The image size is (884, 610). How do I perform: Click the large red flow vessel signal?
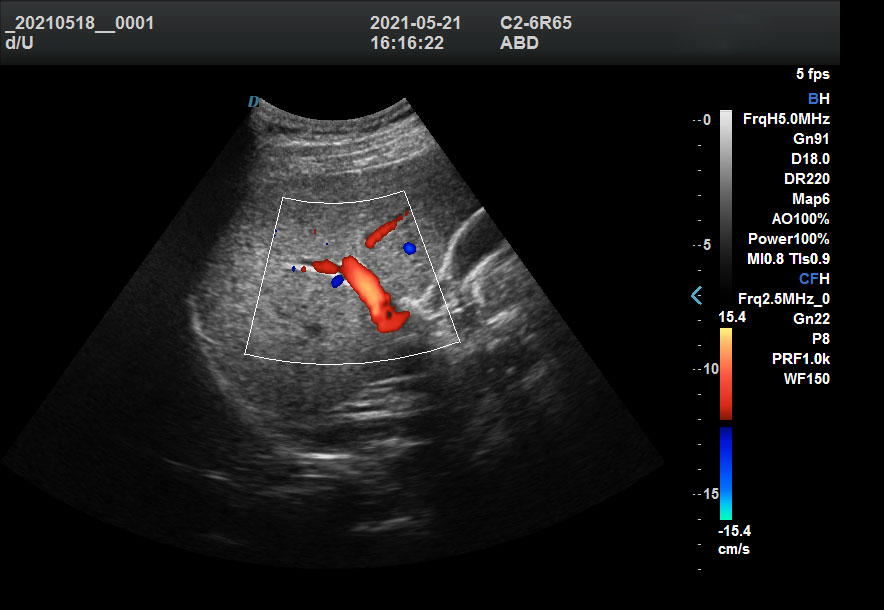tap(370, 290)
